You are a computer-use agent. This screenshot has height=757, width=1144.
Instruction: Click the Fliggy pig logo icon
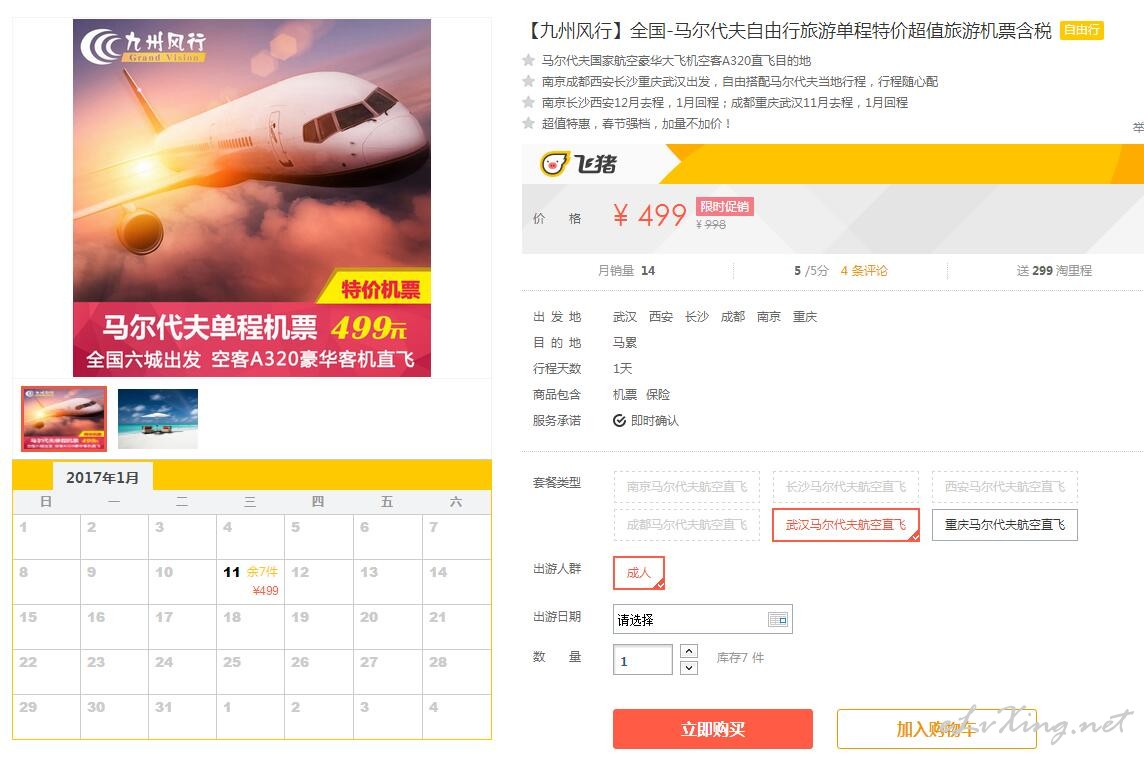tap(554, 164)
